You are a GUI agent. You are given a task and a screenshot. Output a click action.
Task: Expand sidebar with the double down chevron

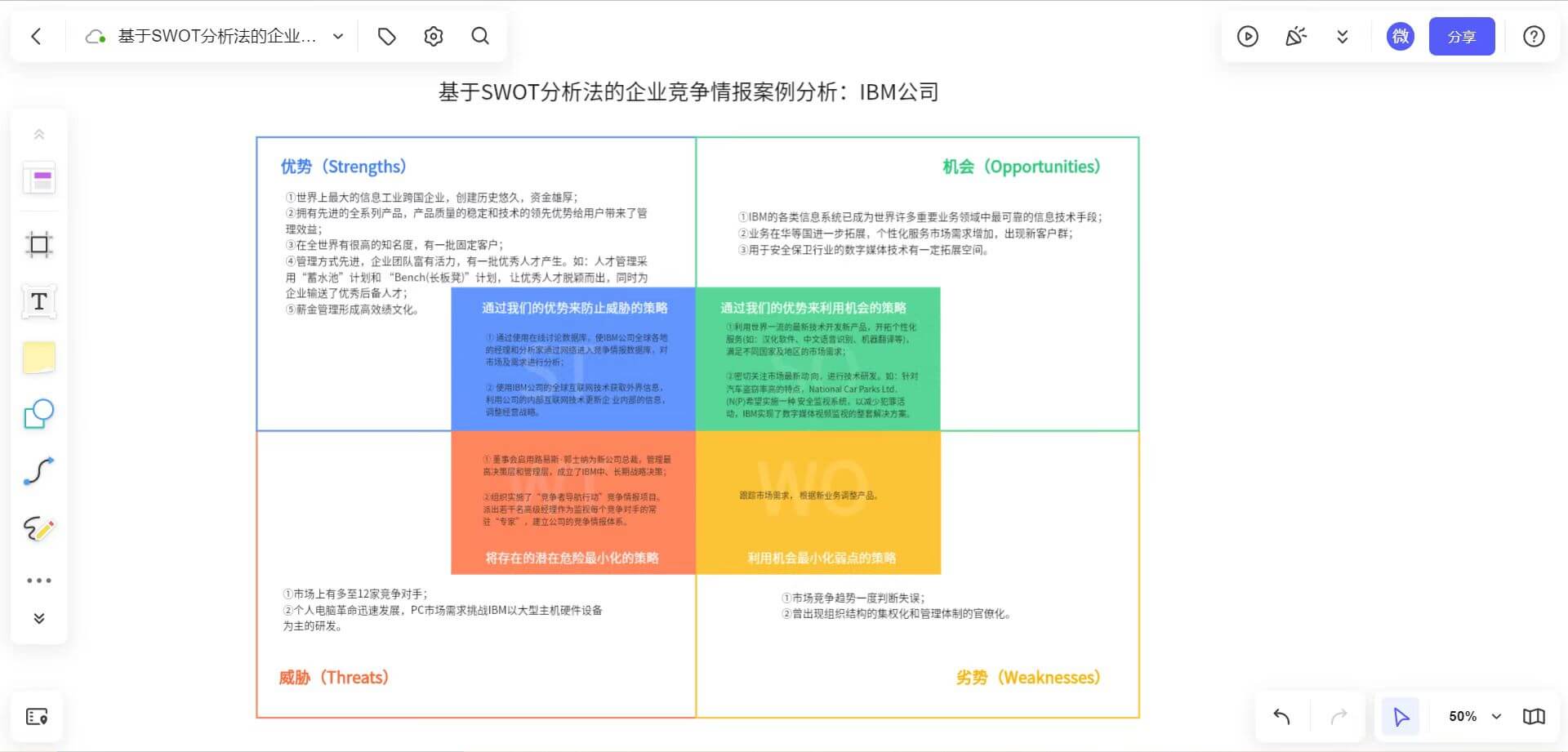(38, 618)
